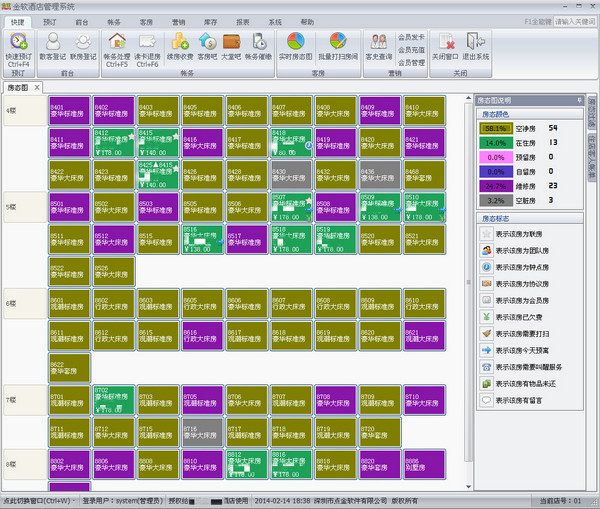Switch to the 库存 ribbon tab
600x509 pixels.
point(210,20)
